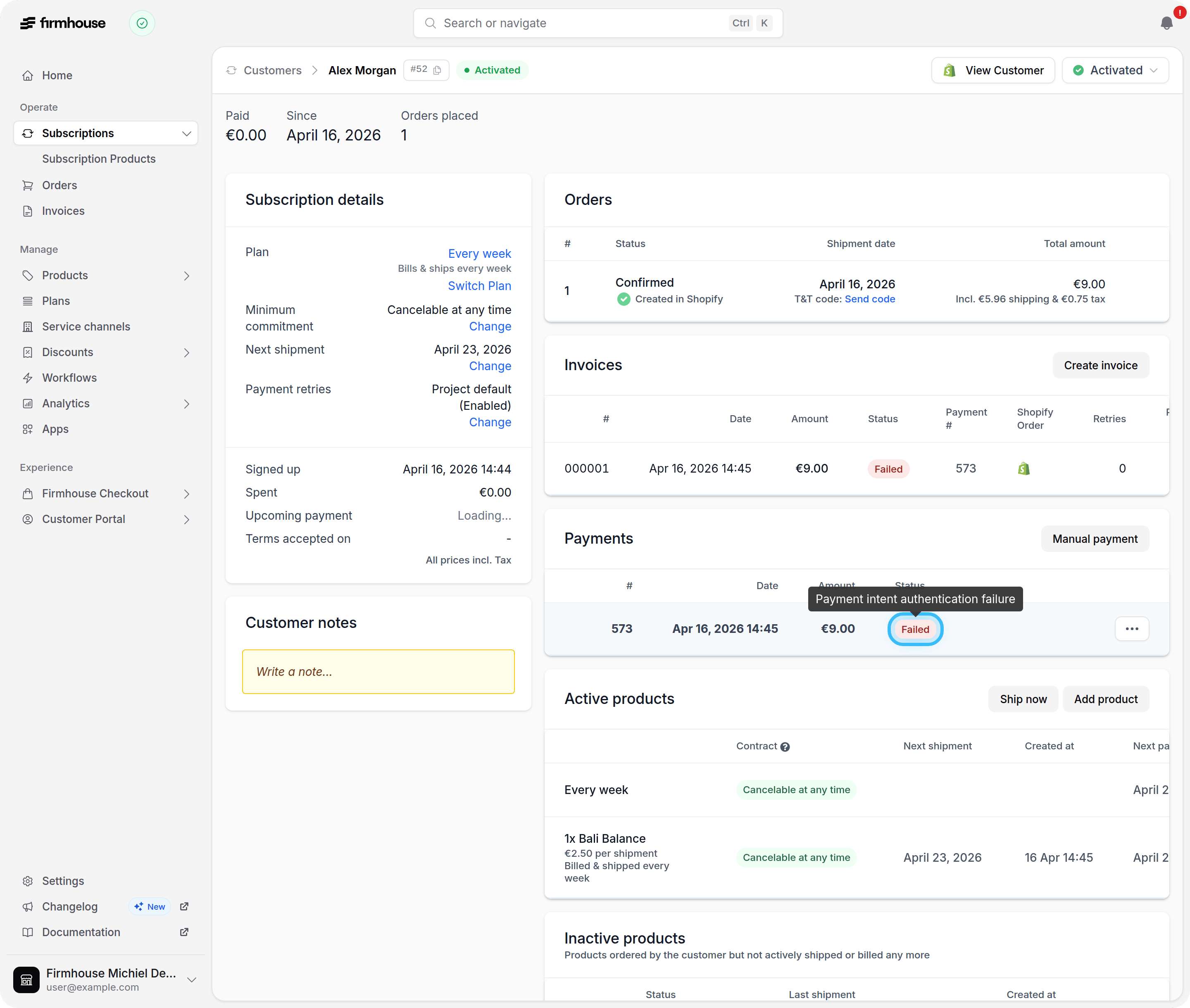Click the Confirmed order status

(x=645, y=283)
